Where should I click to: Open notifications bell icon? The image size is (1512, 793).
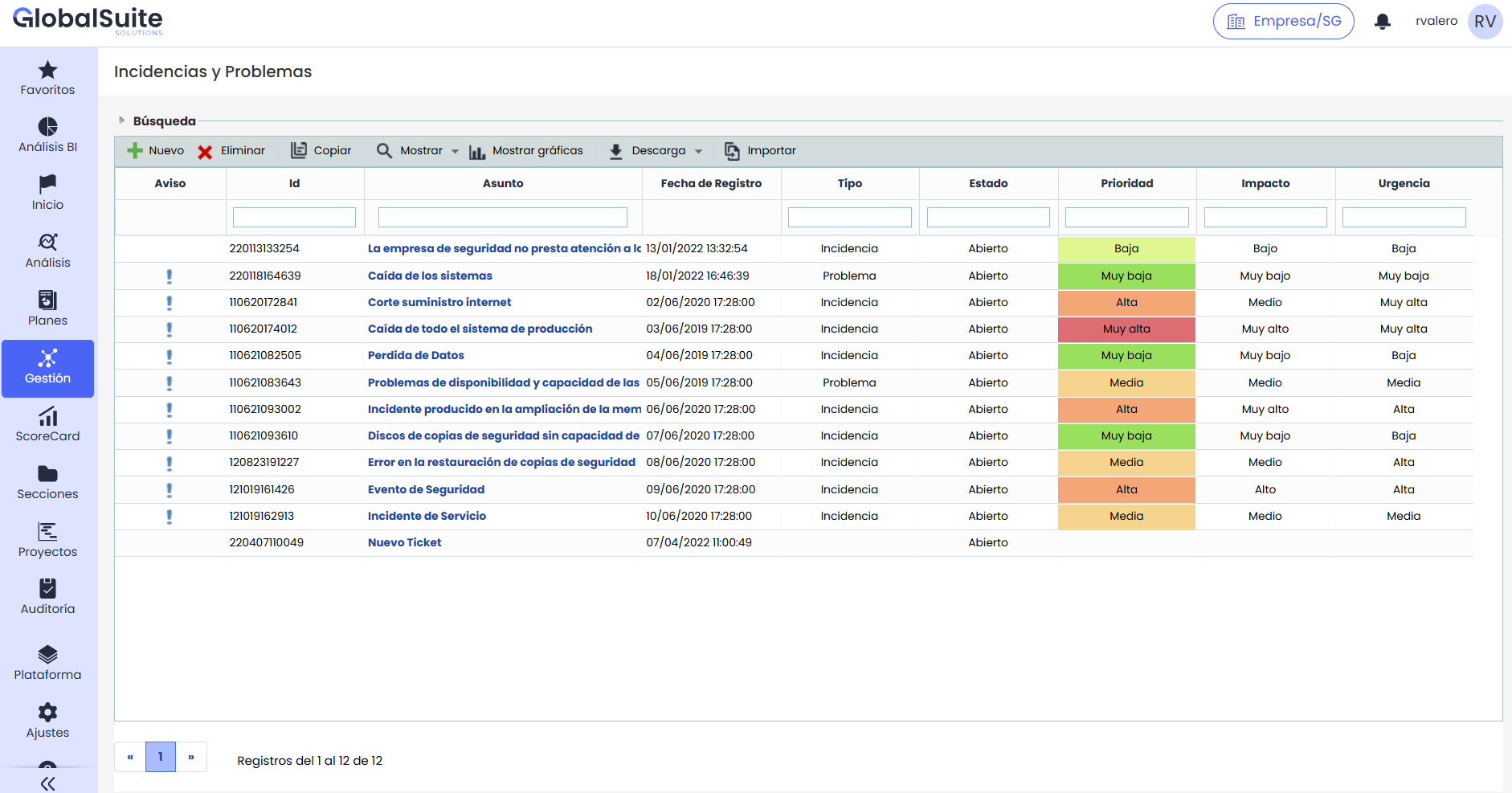1382,22
